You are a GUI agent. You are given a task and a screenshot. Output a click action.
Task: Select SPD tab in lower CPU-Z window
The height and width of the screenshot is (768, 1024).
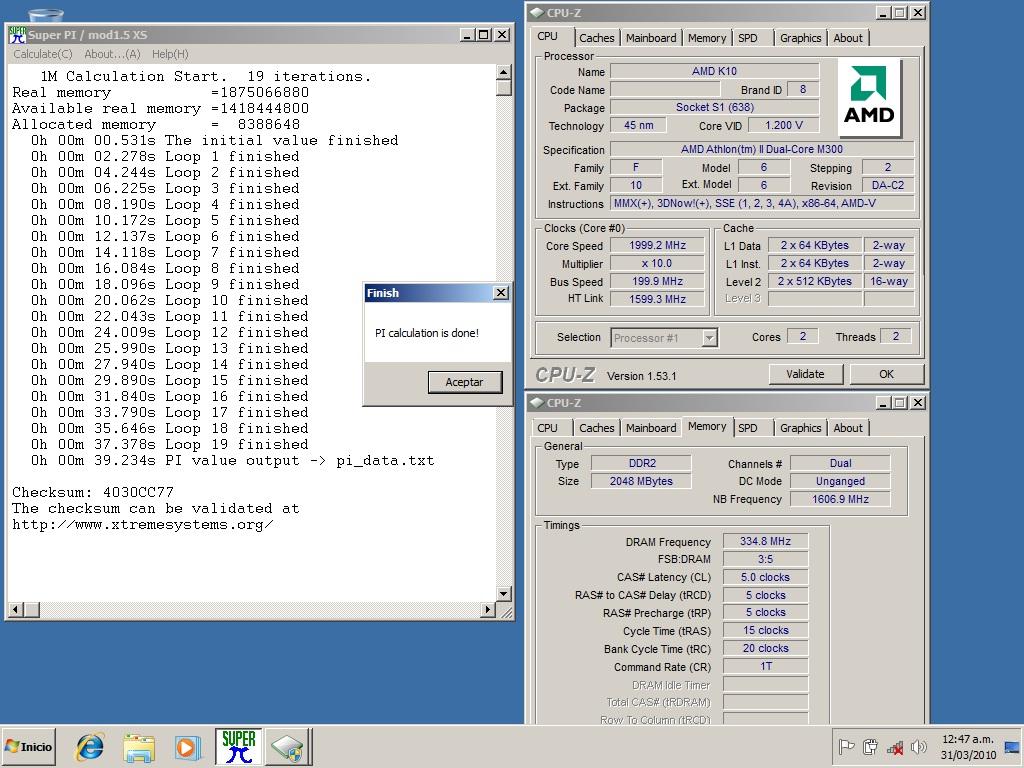click(x=748, y=428)
